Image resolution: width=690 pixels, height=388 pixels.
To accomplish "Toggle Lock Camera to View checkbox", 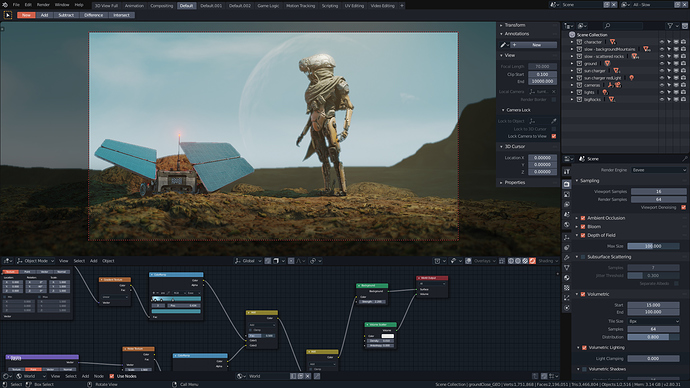I will [554, 136].
